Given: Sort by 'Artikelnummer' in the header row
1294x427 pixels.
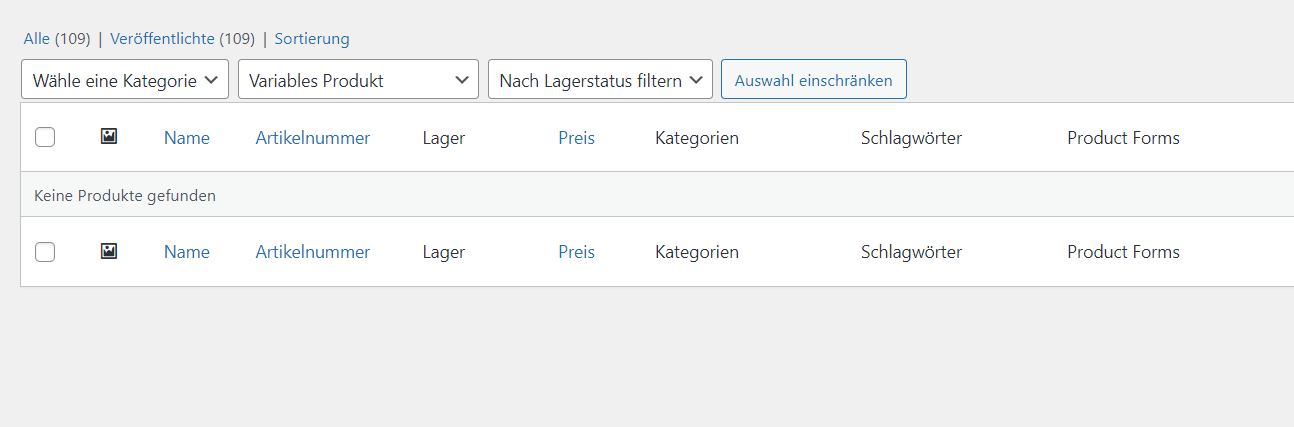Looking at the screenshot, I should [313, 138].
